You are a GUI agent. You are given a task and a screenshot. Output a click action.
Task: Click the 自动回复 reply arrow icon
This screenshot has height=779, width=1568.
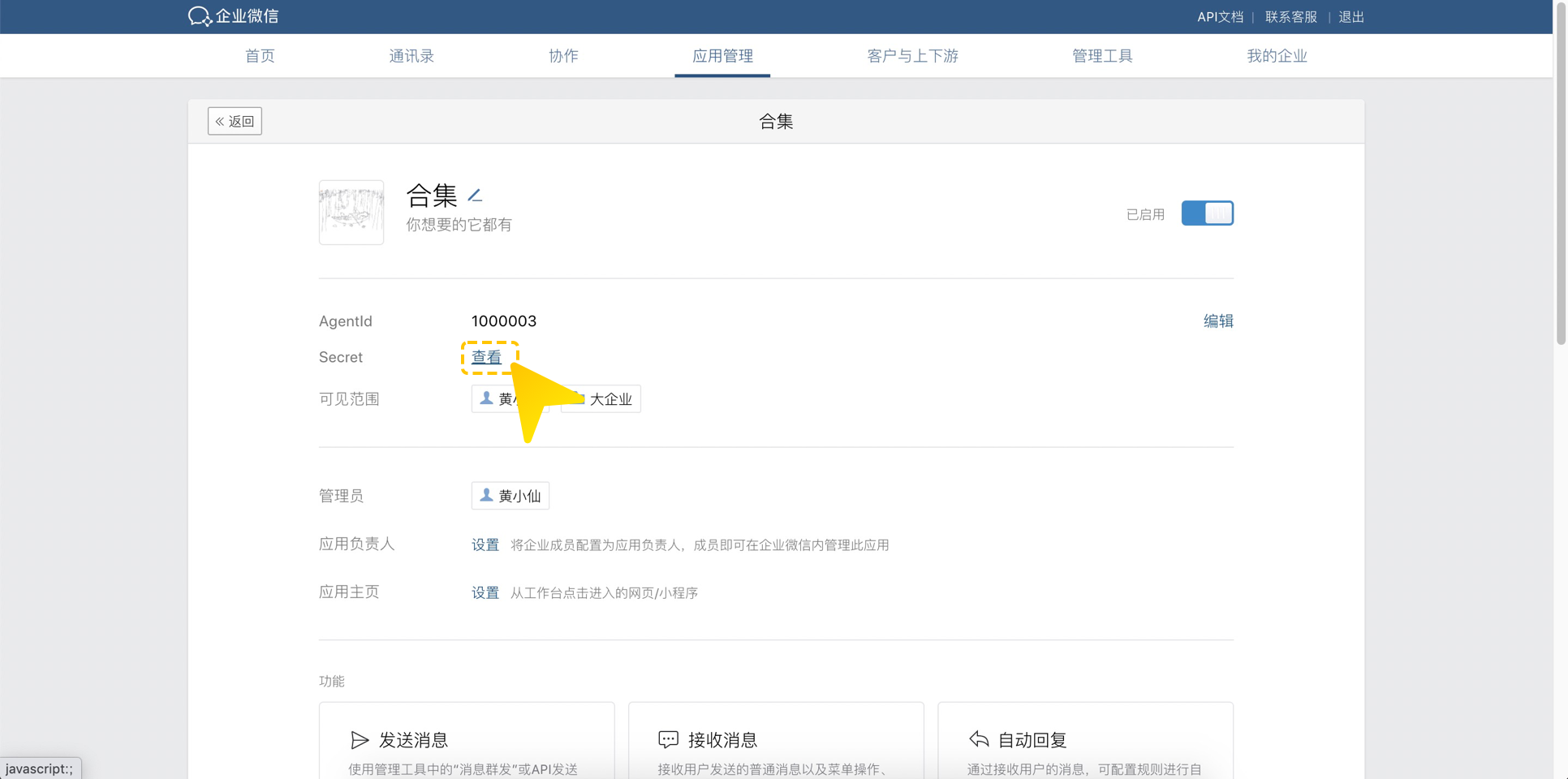[x=979, y=739]
